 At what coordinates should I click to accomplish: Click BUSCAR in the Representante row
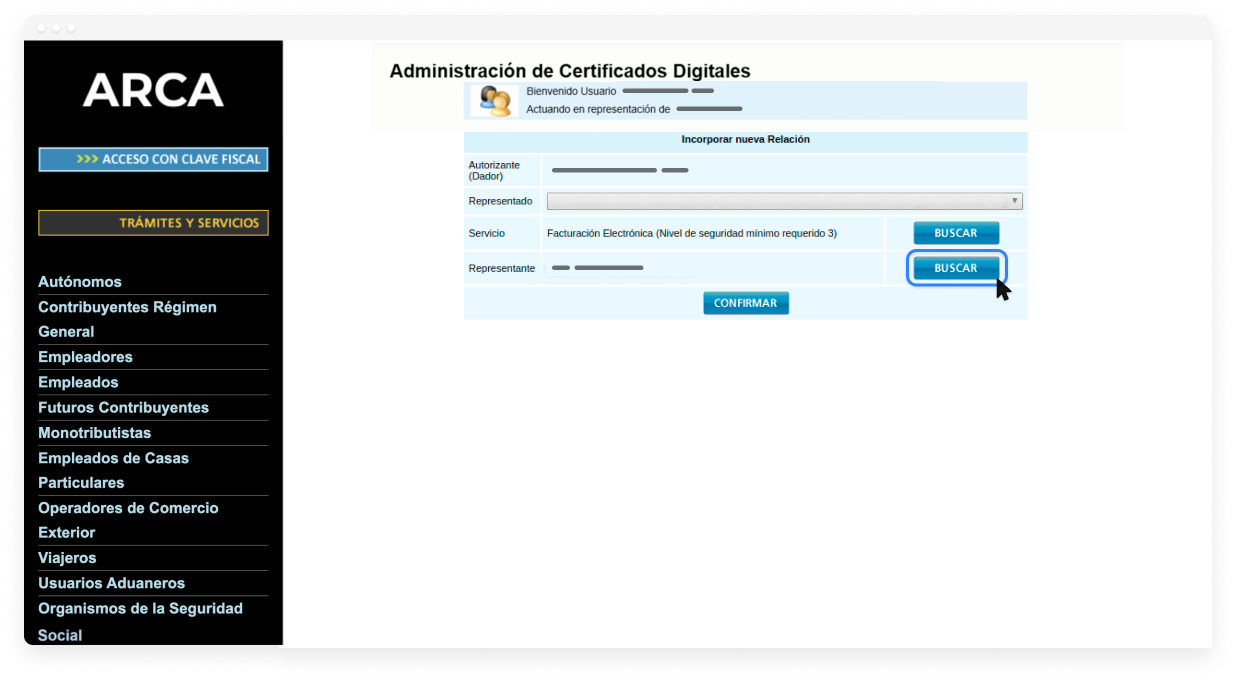pyautogui.click(x=956, y=268)
